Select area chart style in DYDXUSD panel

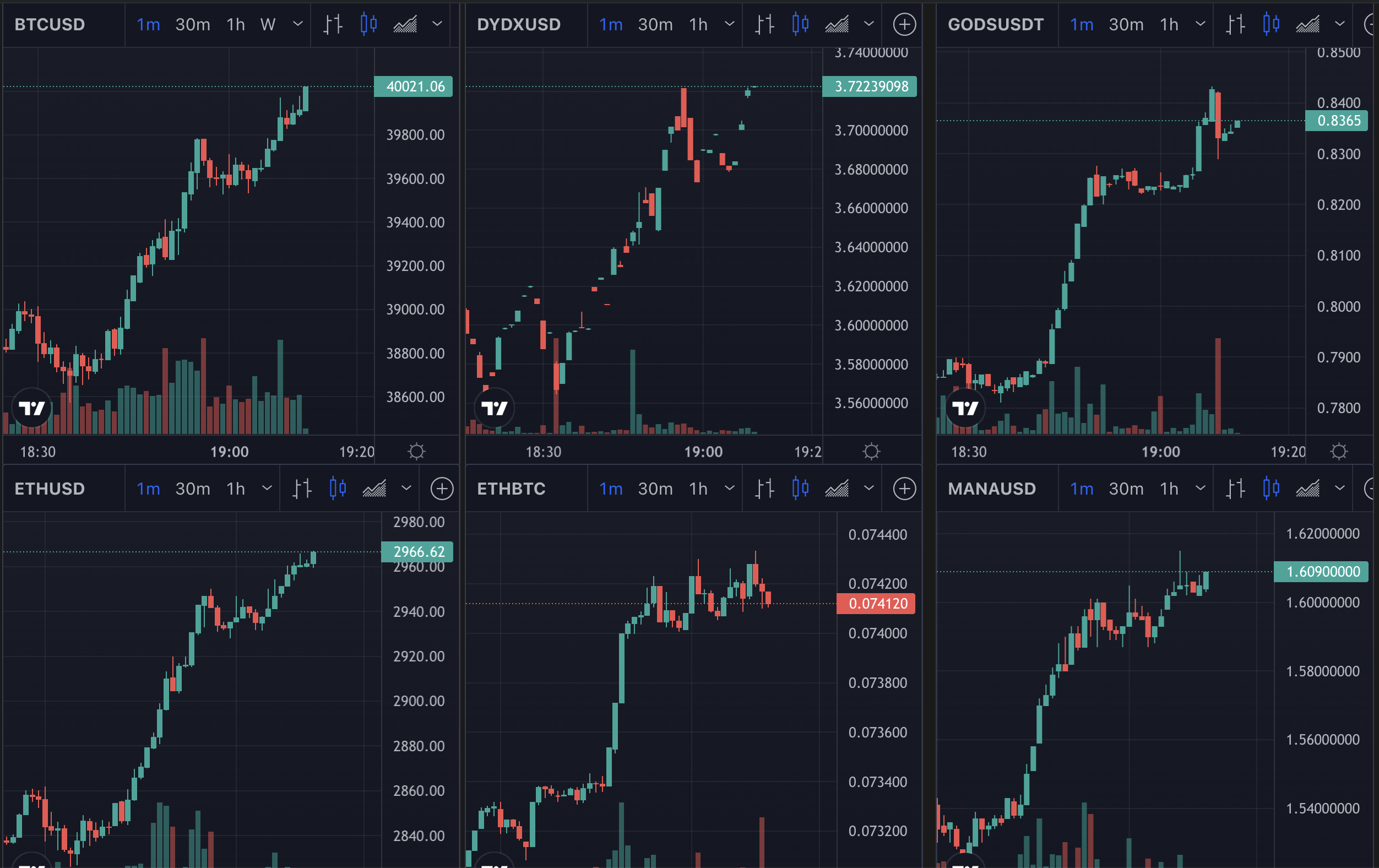(837, 24)
